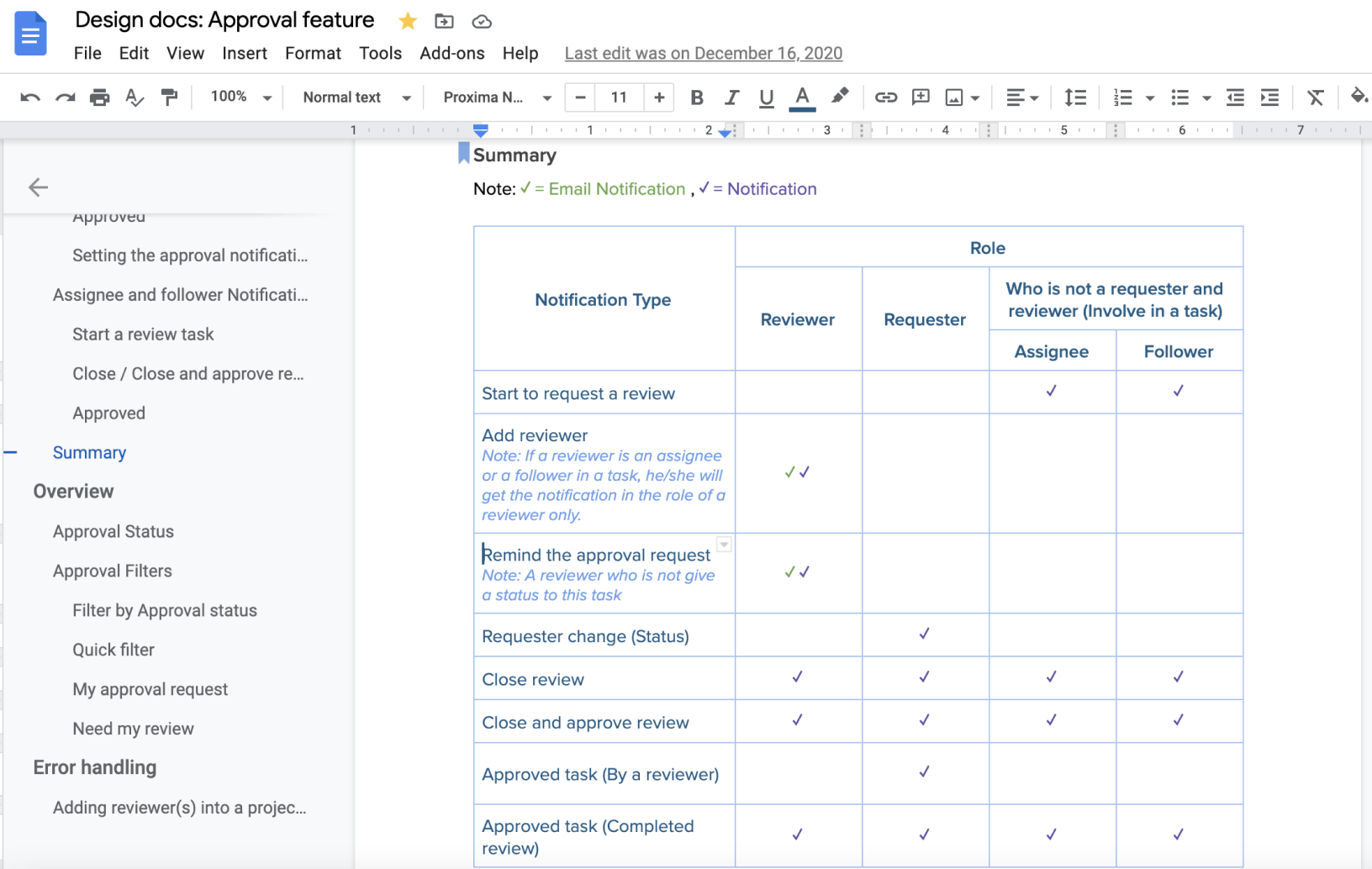Open the insert image dropdown arrow
This screenshot has height=869, width=1372.
tap(975, 98)
